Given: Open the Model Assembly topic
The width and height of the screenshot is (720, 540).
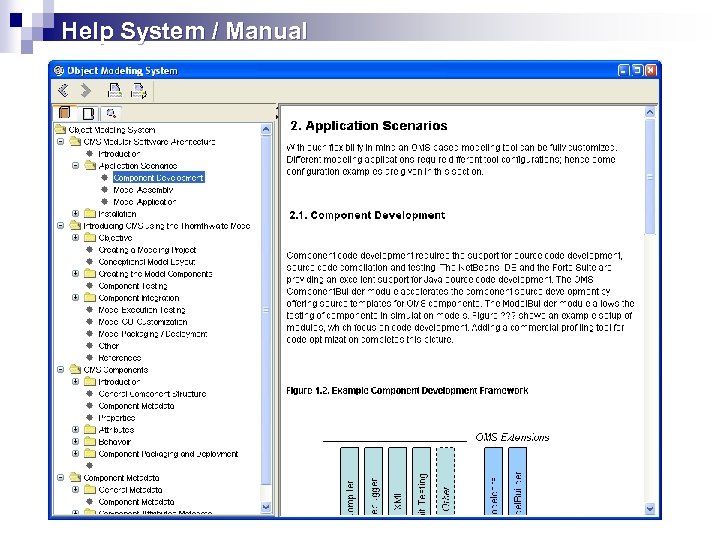Looking at the screenshot, I should [x=143, y=190].
